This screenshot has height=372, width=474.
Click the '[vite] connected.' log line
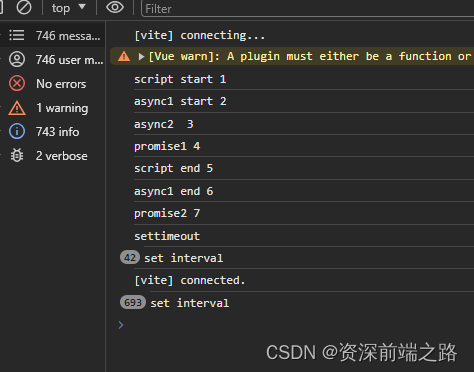189,280
